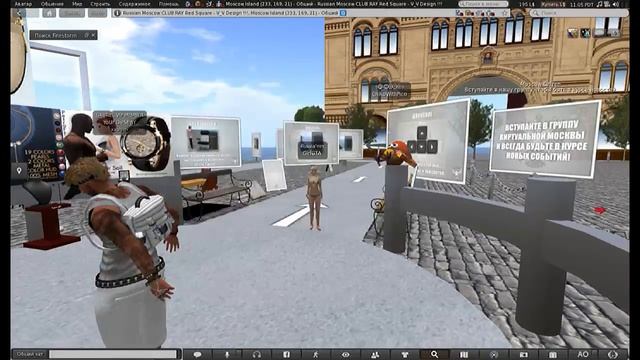Open the Общение menu

click(x=52, y=4)
